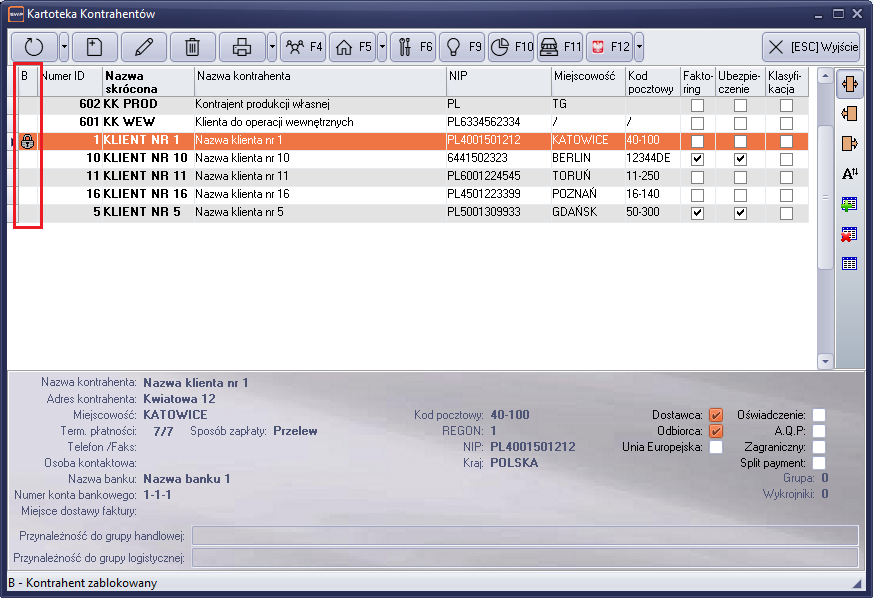The image size is (873, 598).
Task: Open the dropdown arrow after F12 button
Action: tap(639, 46)
